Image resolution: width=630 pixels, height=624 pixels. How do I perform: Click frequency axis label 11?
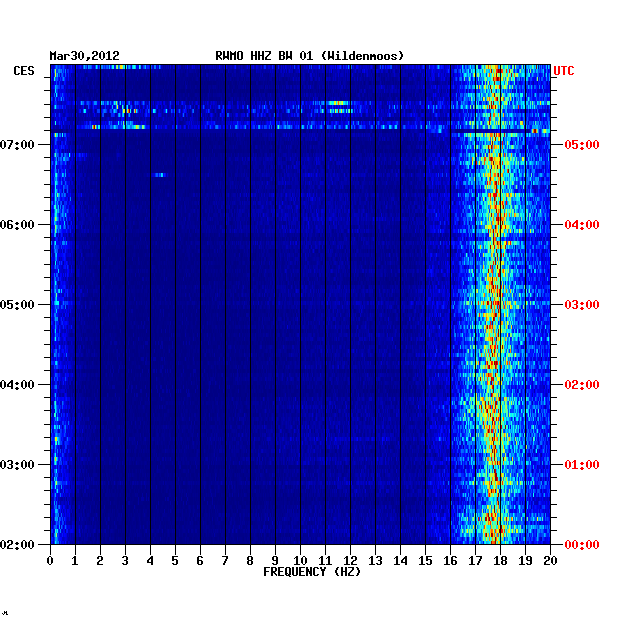pyautogui.click(x=325, y=561)
